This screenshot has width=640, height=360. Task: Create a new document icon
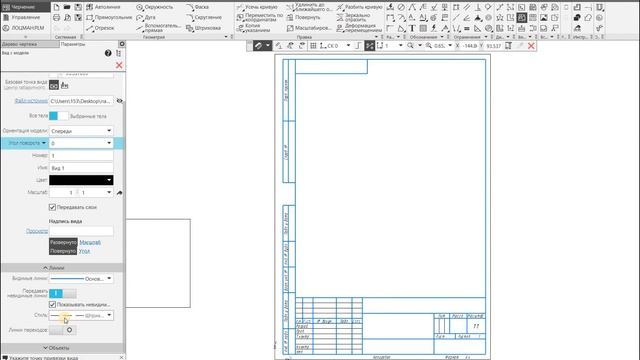point(56,7)
